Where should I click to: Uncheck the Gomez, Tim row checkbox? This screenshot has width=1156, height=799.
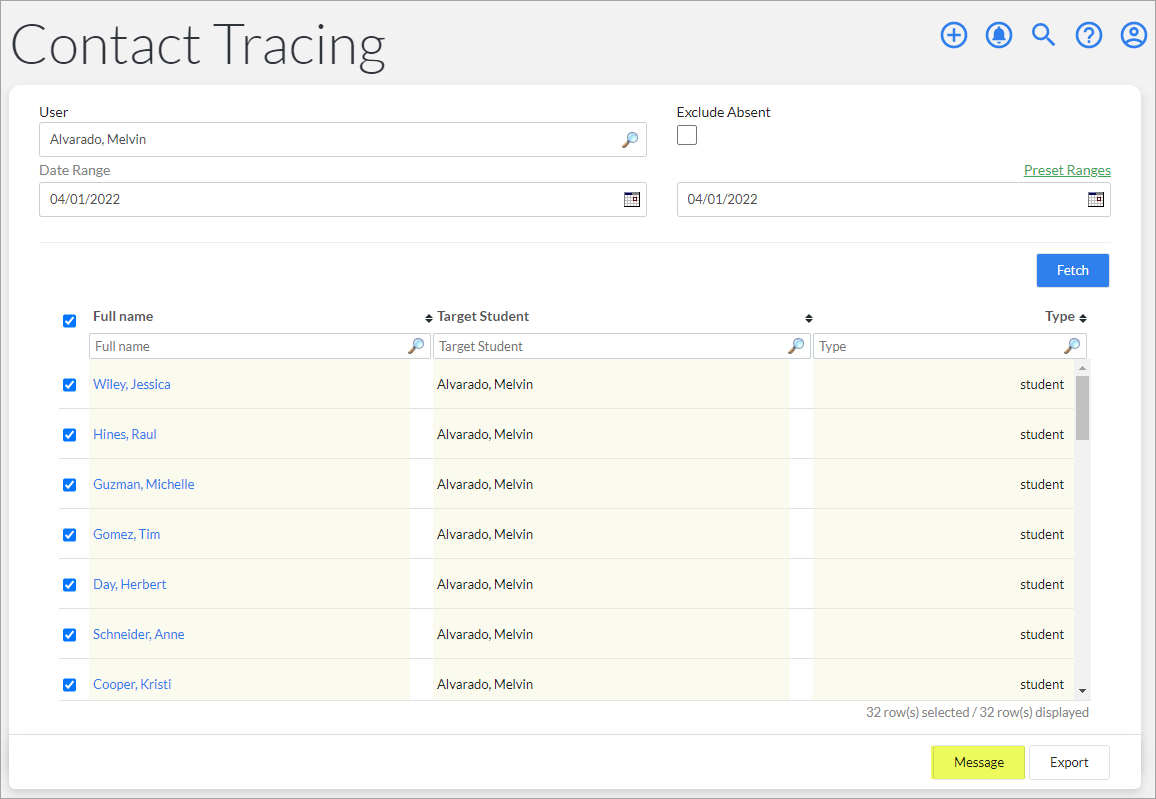tap(69, 535)
